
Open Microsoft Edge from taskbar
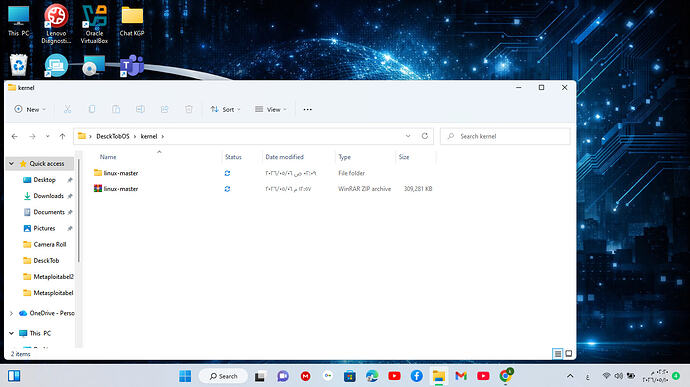pos(372,376)
